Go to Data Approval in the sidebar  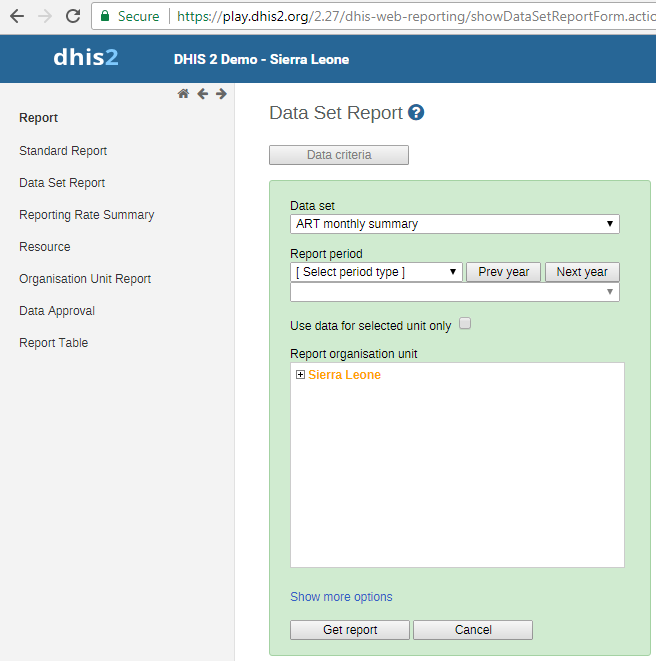pos(57,311)
